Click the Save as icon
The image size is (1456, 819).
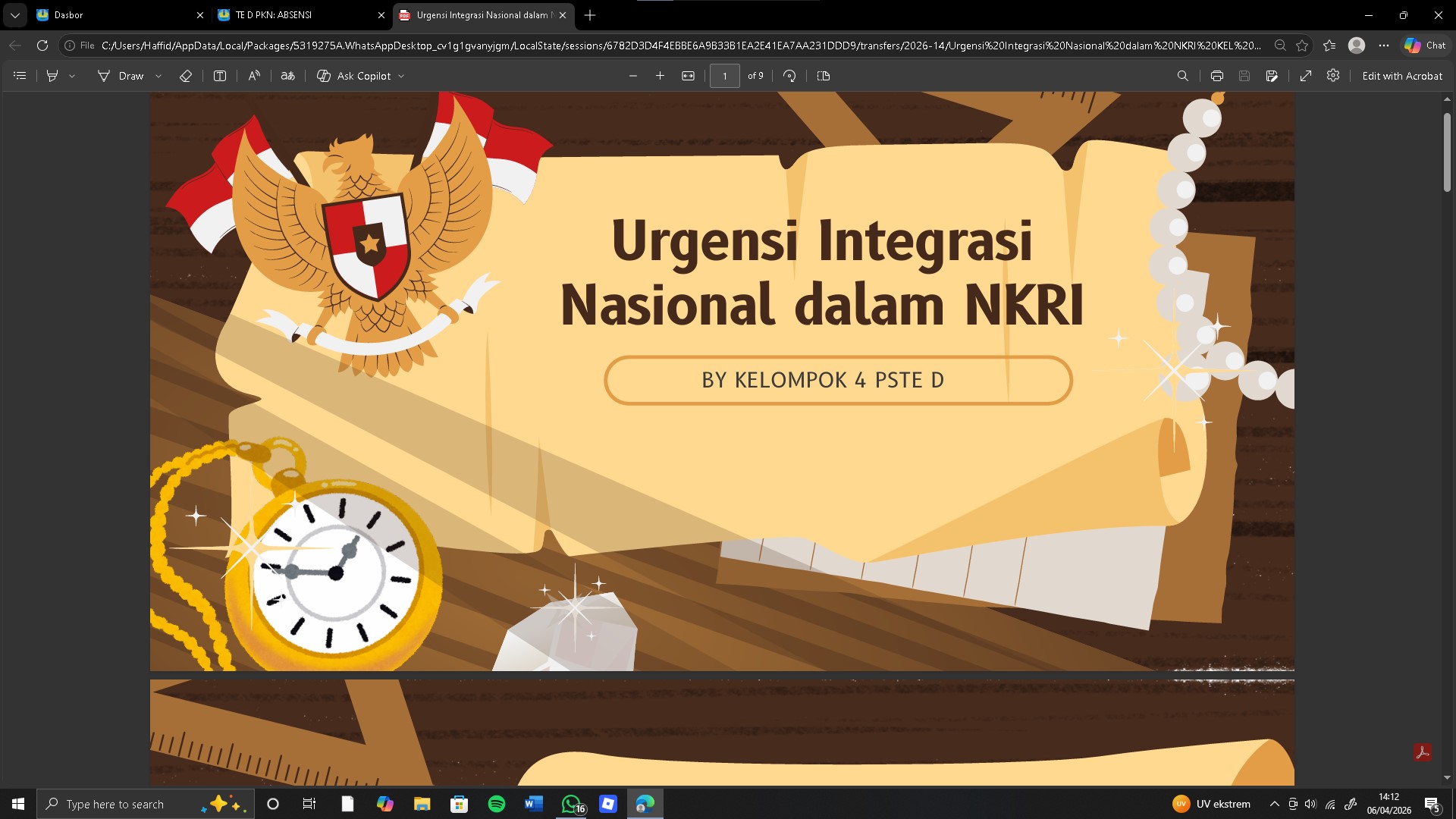[1272, 76]
